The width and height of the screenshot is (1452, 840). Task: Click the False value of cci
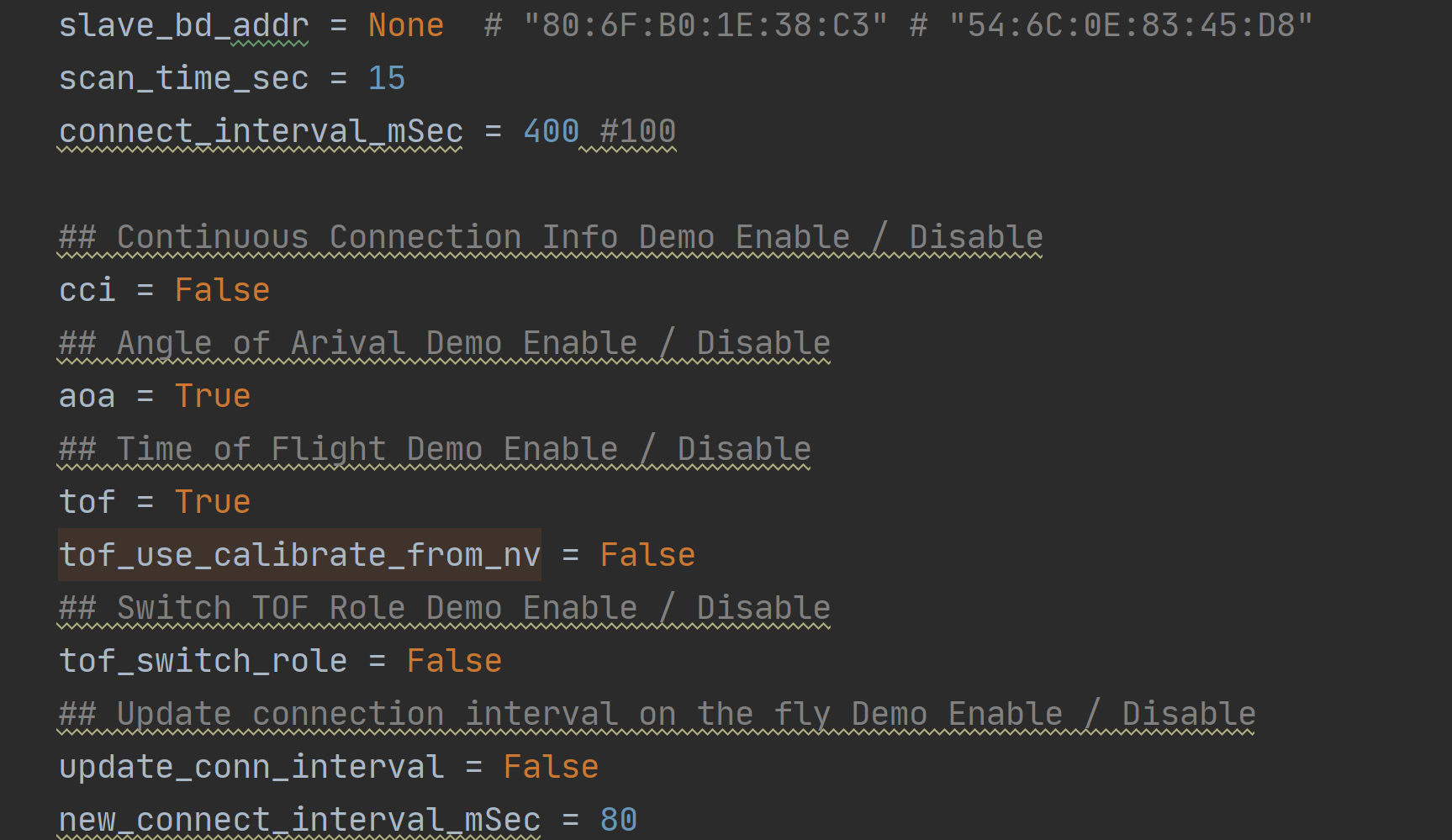(222, 291)
